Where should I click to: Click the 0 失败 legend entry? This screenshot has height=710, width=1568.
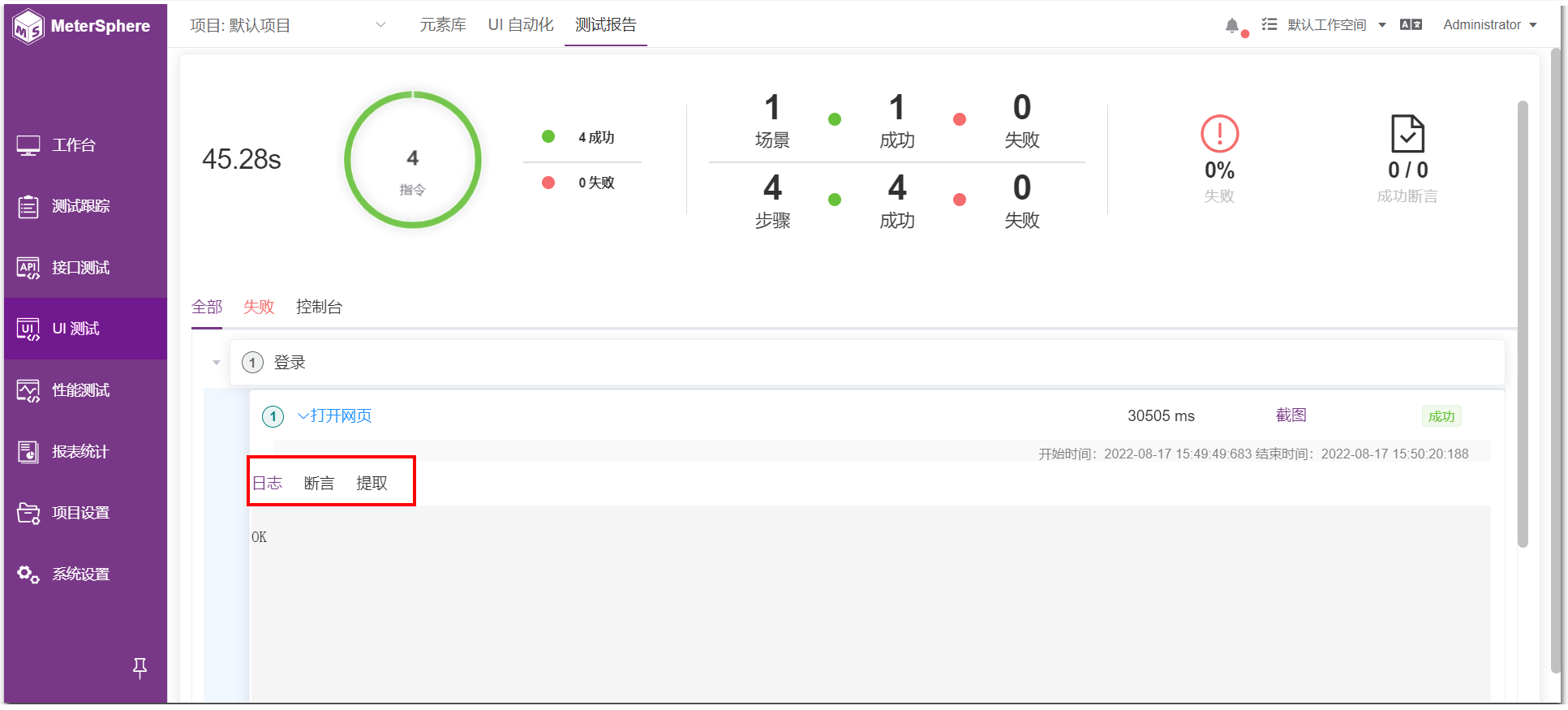click(x=578, y=183)
